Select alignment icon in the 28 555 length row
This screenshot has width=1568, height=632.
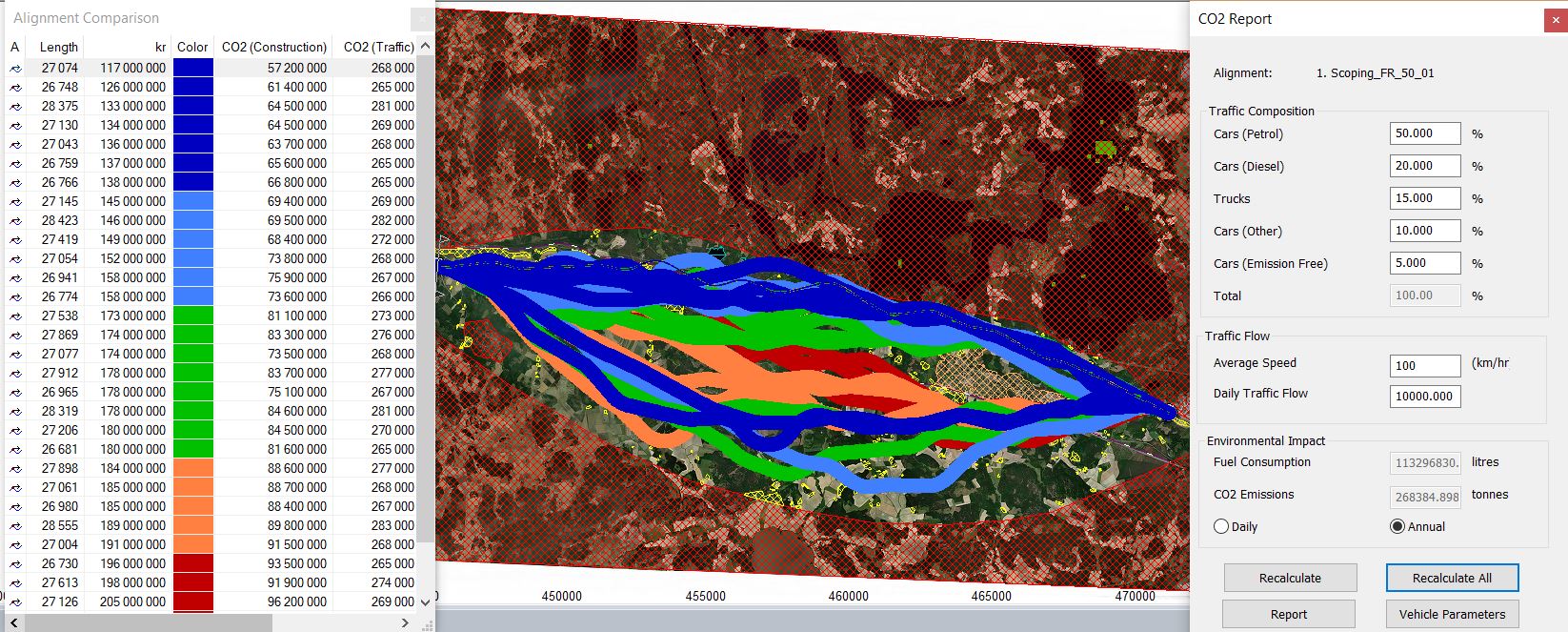pos(15,526)
